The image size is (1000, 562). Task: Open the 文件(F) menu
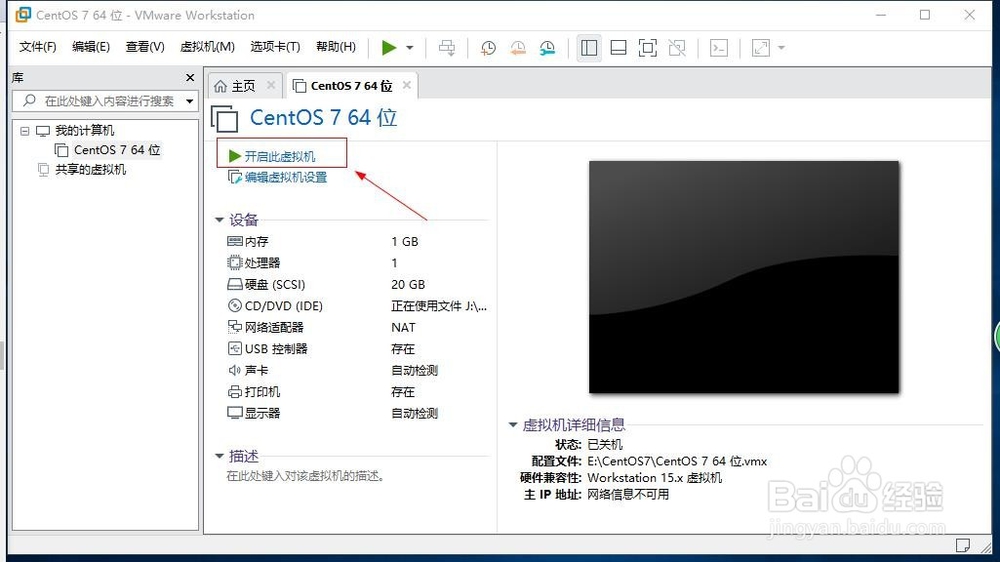38,47
